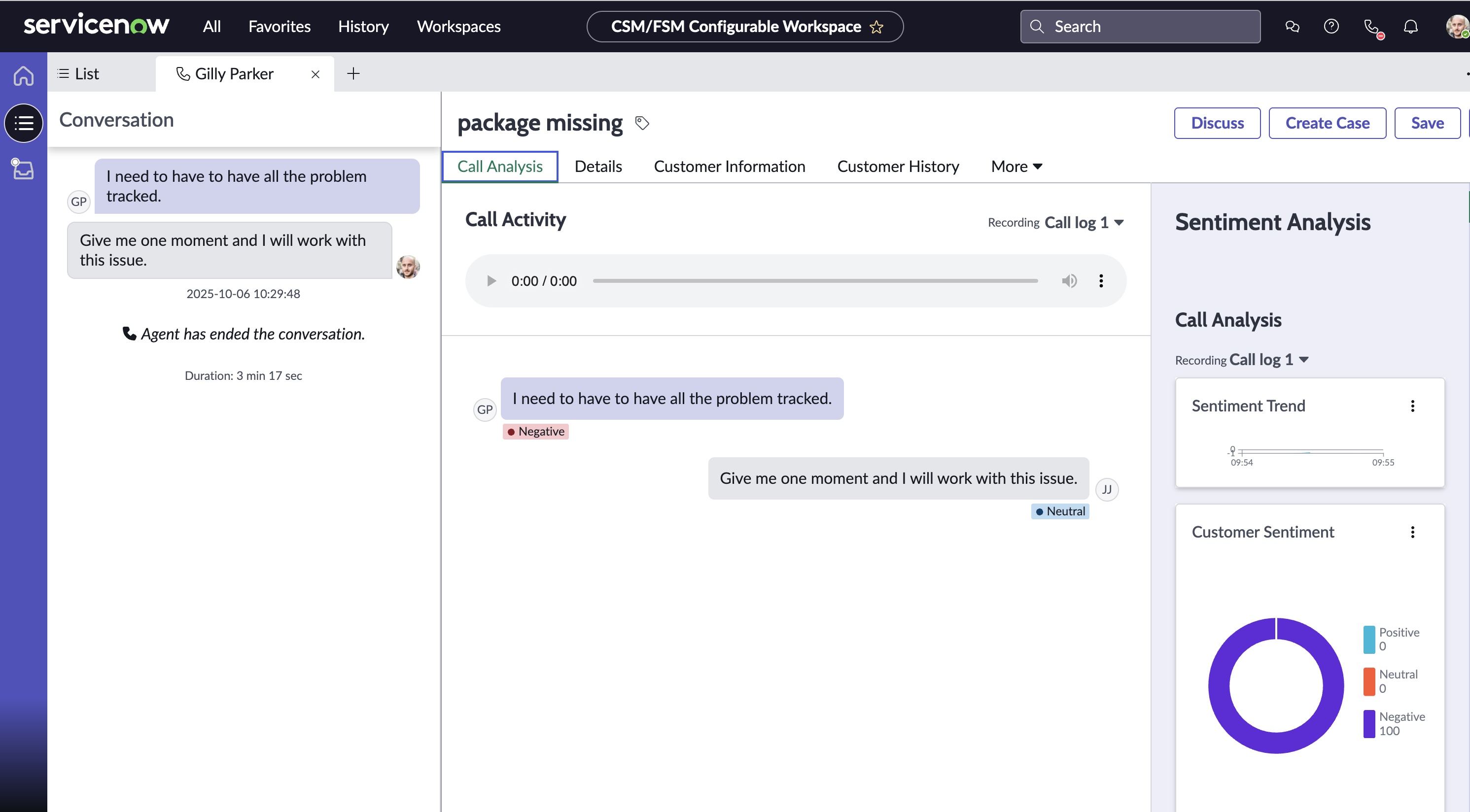Expand the Call log 1 dropdown under Call Analysis
This screenshot has height=812, width=1470.
pyautogui.click(x=1269, y=360)
